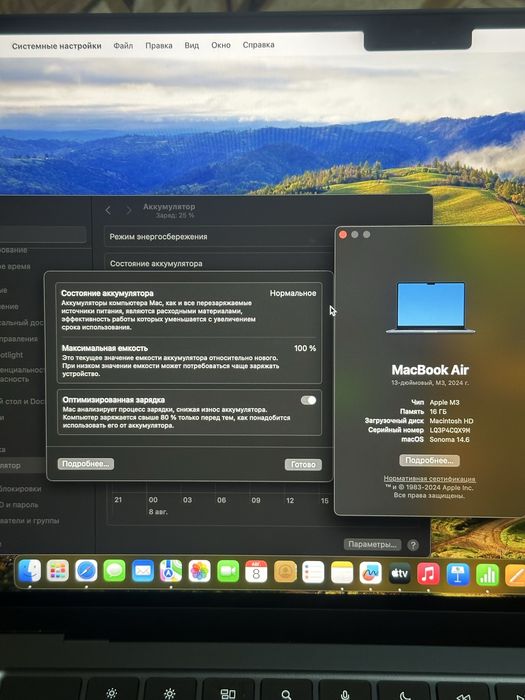Close the MacBook Air about window
Image resolution: width=525 pixels, height=700 pixels.
[343, 234]
